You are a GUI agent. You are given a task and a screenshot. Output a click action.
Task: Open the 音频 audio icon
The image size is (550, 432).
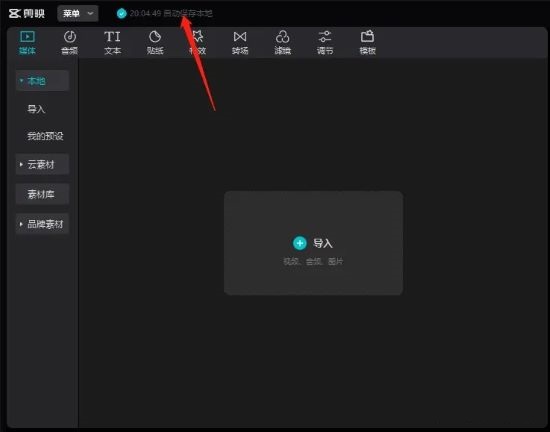tap(70, 37)
